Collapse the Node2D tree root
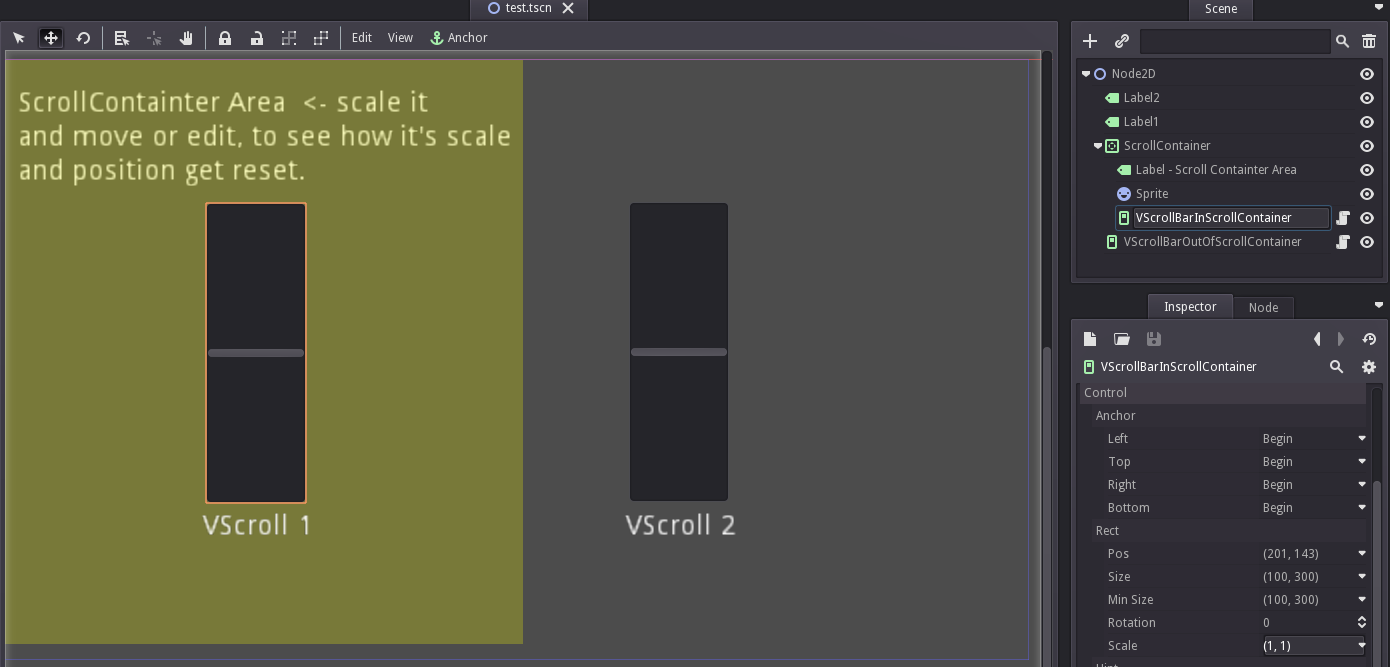This screenshot has width=1390, height=667. [x=1086, y=74]
